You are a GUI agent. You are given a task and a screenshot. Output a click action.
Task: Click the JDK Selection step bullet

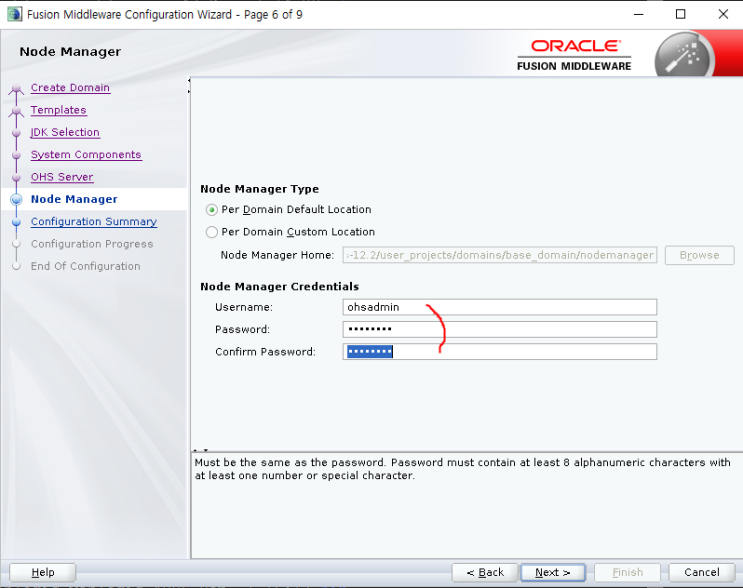17,133
